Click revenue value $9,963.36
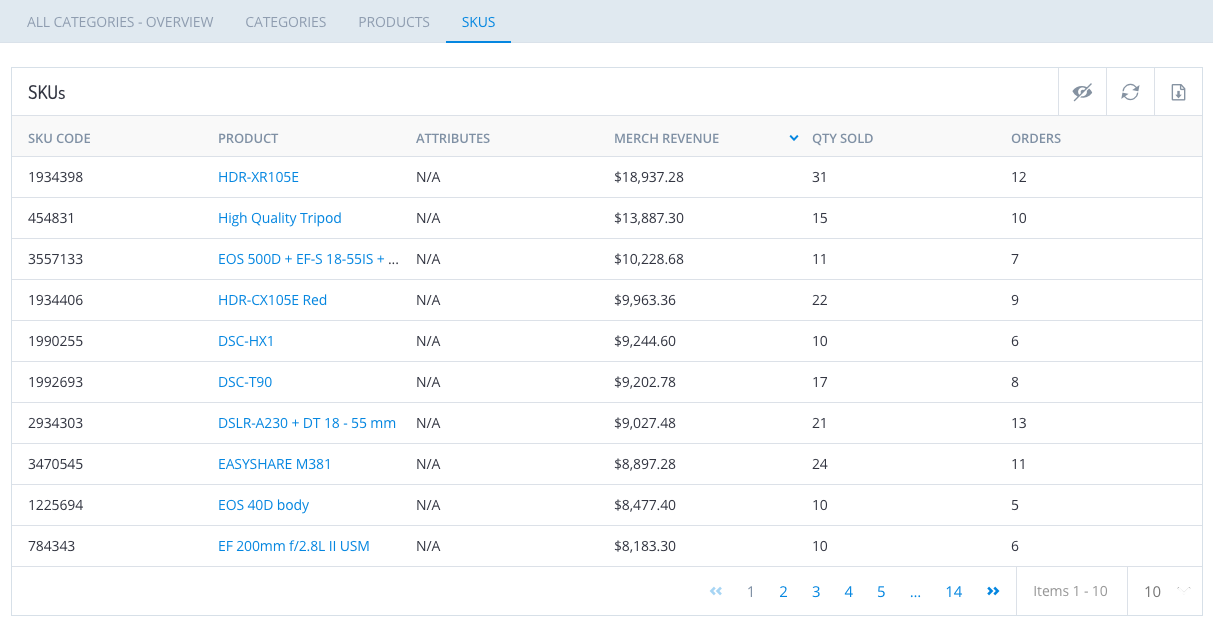Screen dimensions: 1213x628 (645, 300)
